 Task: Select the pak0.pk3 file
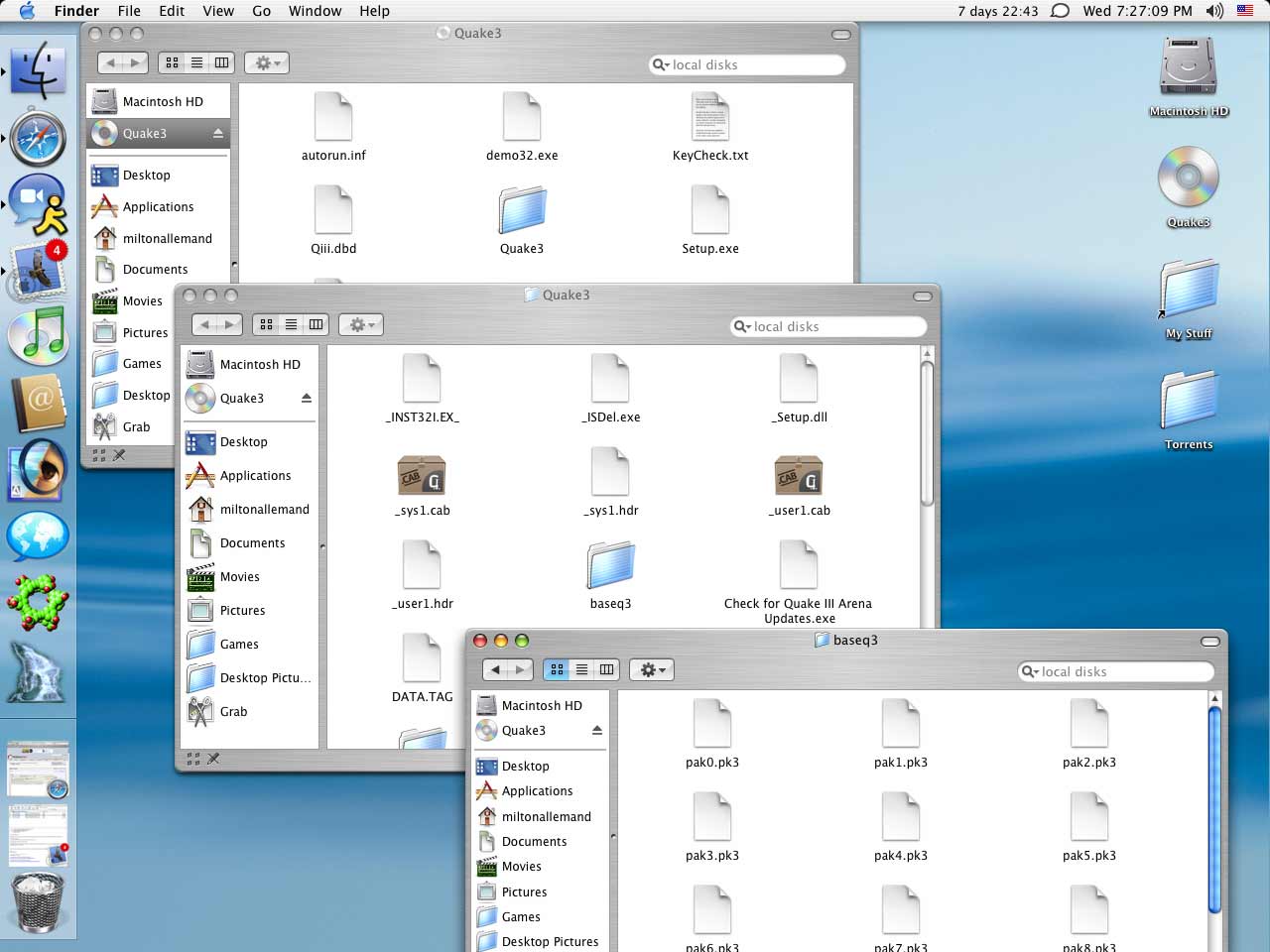pos(711,725)
